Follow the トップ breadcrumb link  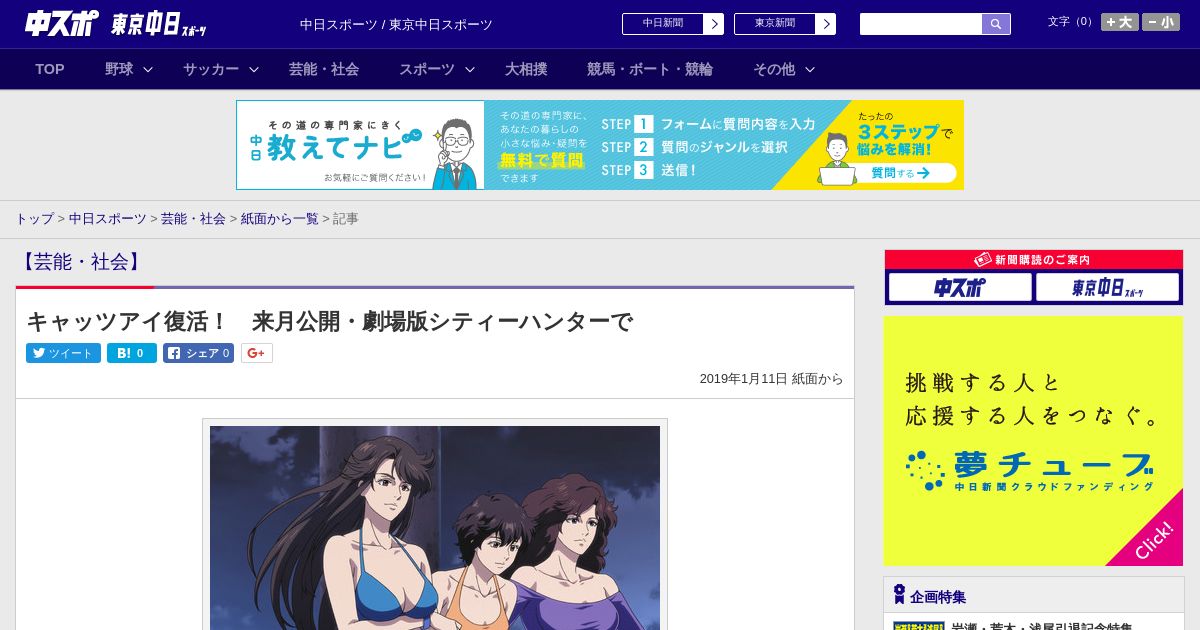click(x=34, y=218)
